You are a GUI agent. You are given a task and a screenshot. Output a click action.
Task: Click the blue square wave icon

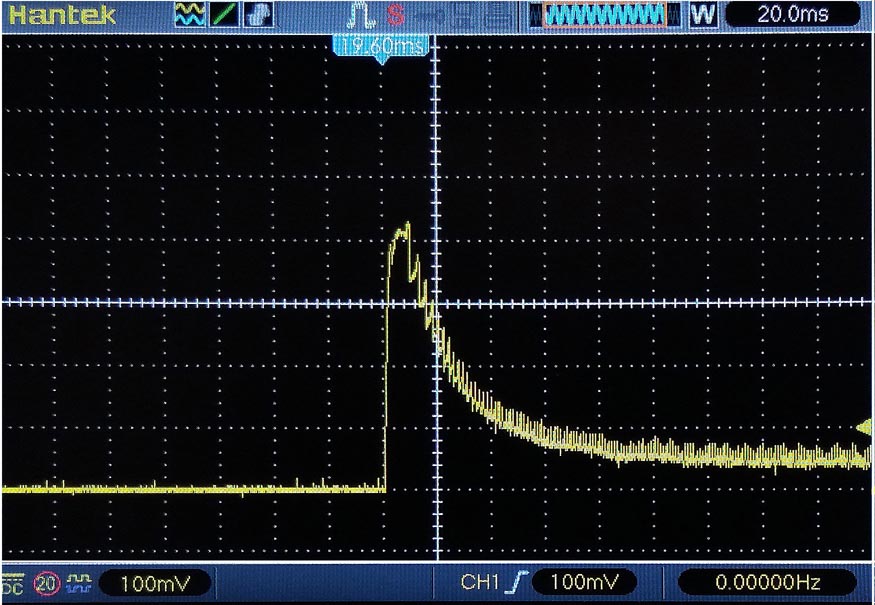(79, 584)
